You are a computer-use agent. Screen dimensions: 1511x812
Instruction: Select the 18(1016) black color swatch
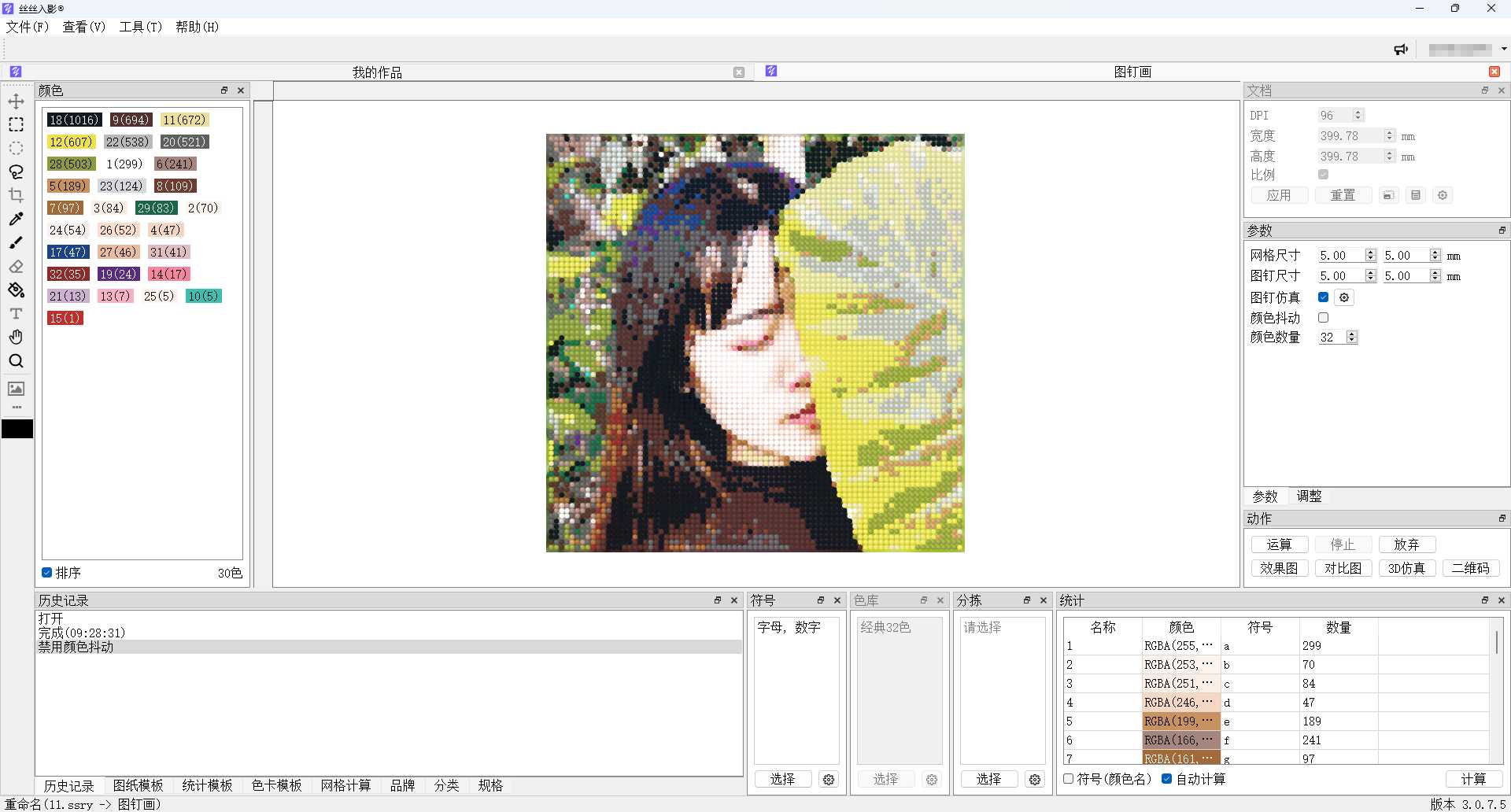coord(74,120)
